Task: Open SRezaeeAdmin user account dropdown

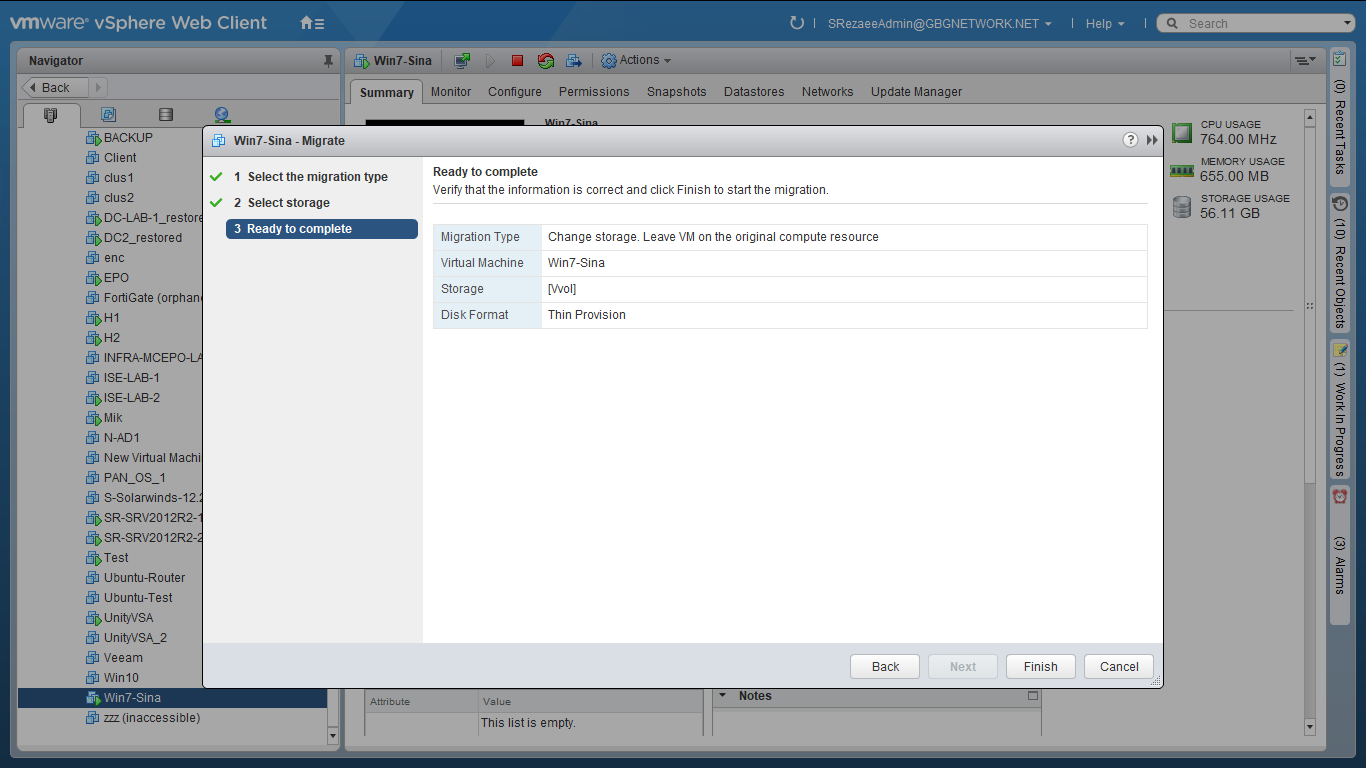Action: click(939, 23)
